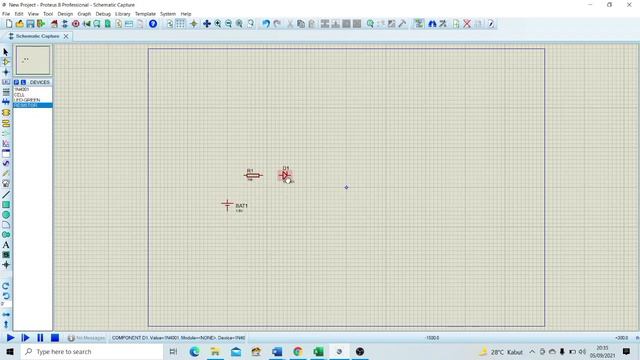Toggle the Wire Autorouter icon
Image resolution: width=640 pixels, height=360 pixels.
click(x=419, y=24)
